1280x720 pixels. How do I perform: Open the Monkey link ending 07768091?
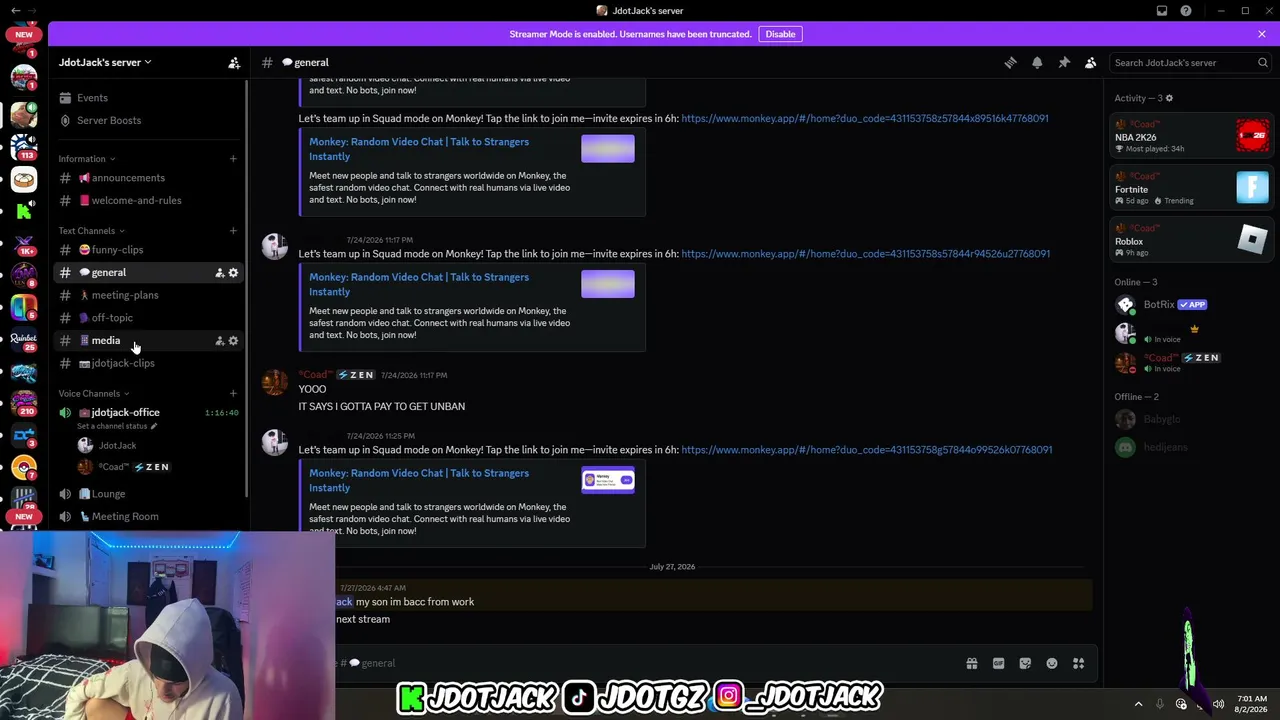(866, 450)
